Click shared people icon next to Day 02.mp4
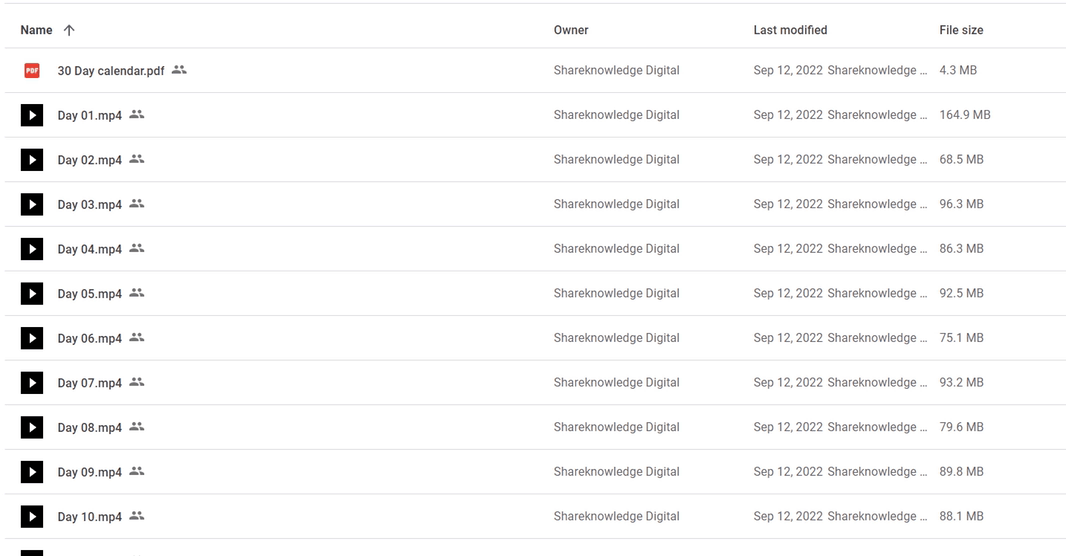The height and width of the screenshot is (556, 1066). [137, 159]
